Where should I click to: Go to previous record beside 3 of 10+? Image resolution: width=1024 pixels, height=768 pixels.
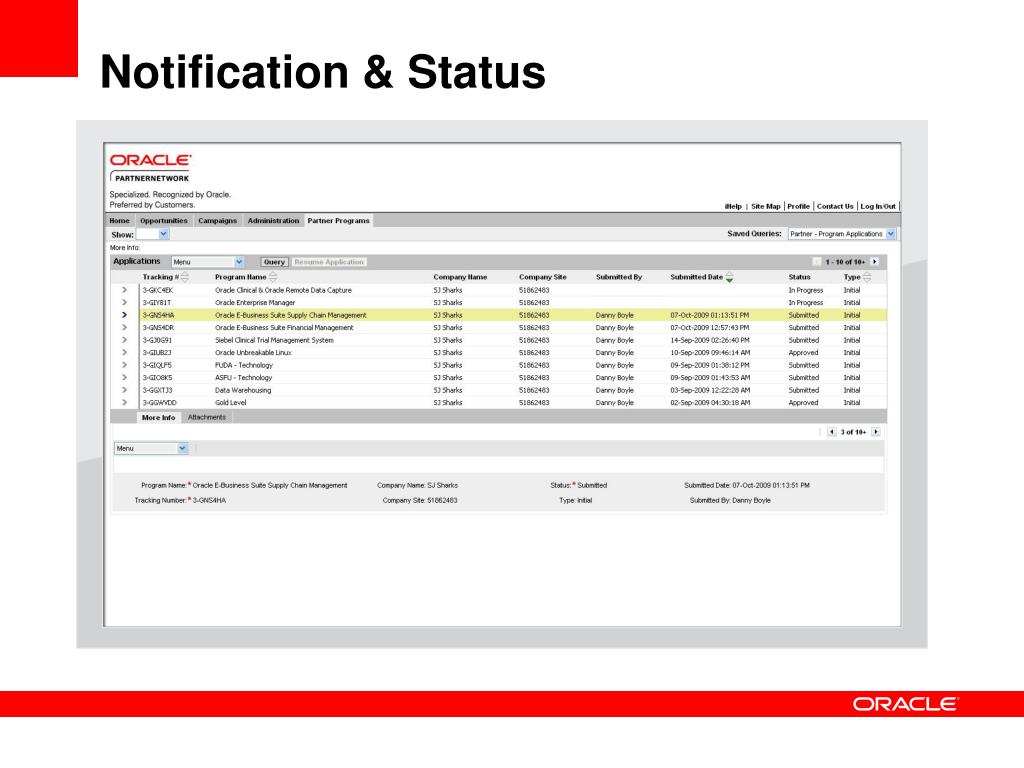[831, 432]
